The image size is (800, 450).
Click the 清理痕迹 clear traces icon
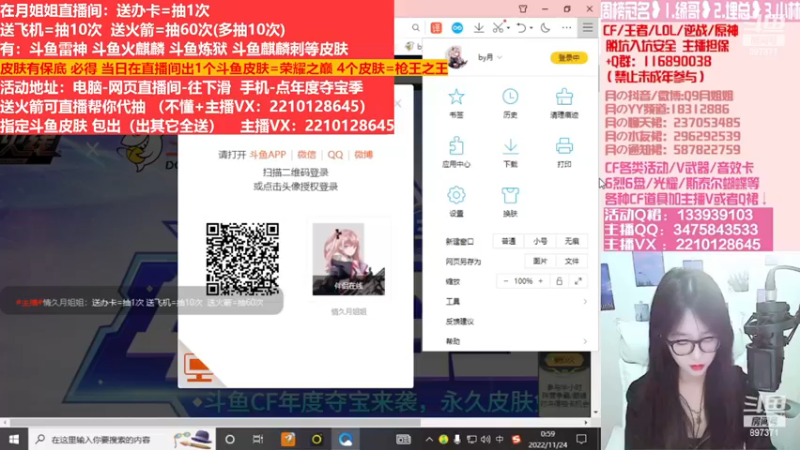(564, 97)
